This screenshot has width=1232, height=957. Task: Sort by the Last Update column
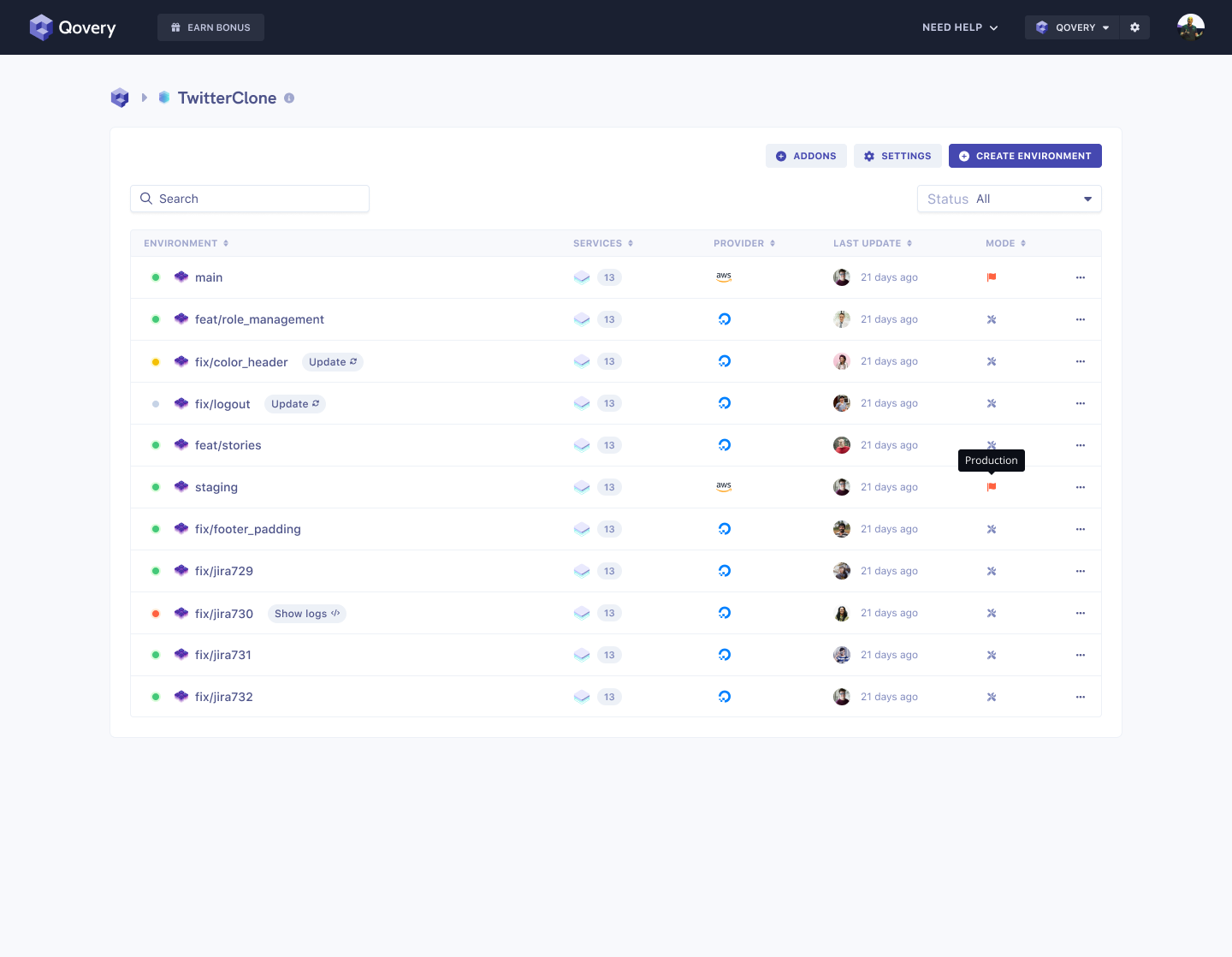tap(873, 243)
